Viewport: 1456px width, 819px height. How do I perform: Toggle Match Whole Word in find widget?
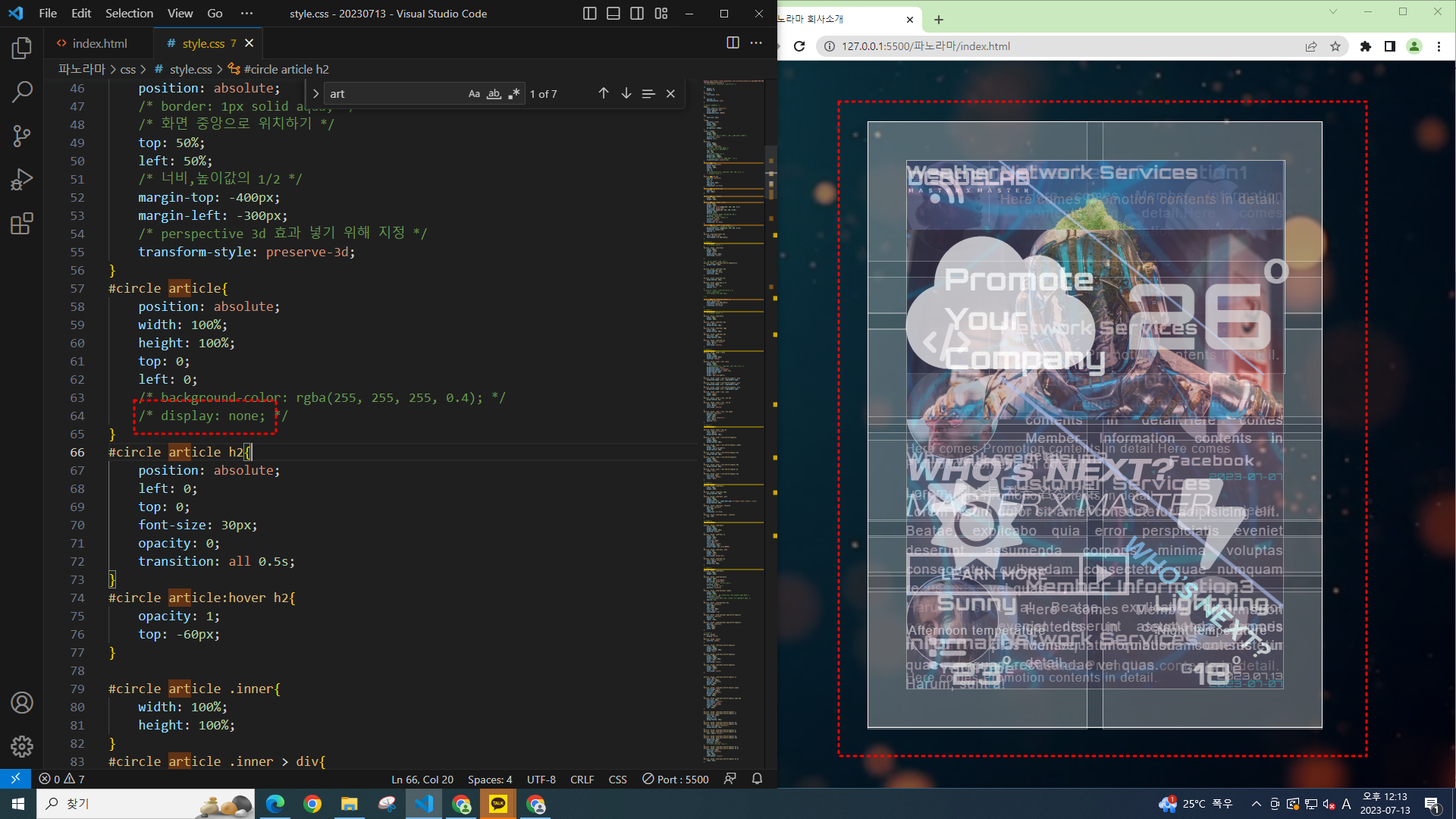494,94
